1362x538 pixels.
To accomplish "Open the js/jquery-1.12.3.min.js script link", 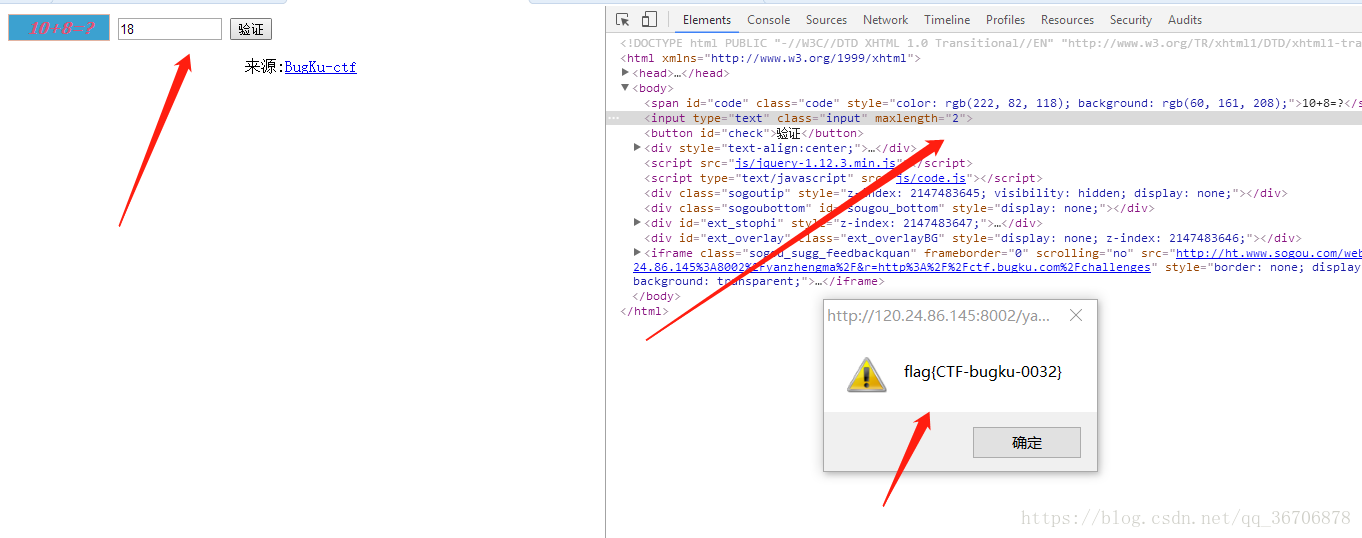I will click(x=817, y=163).
